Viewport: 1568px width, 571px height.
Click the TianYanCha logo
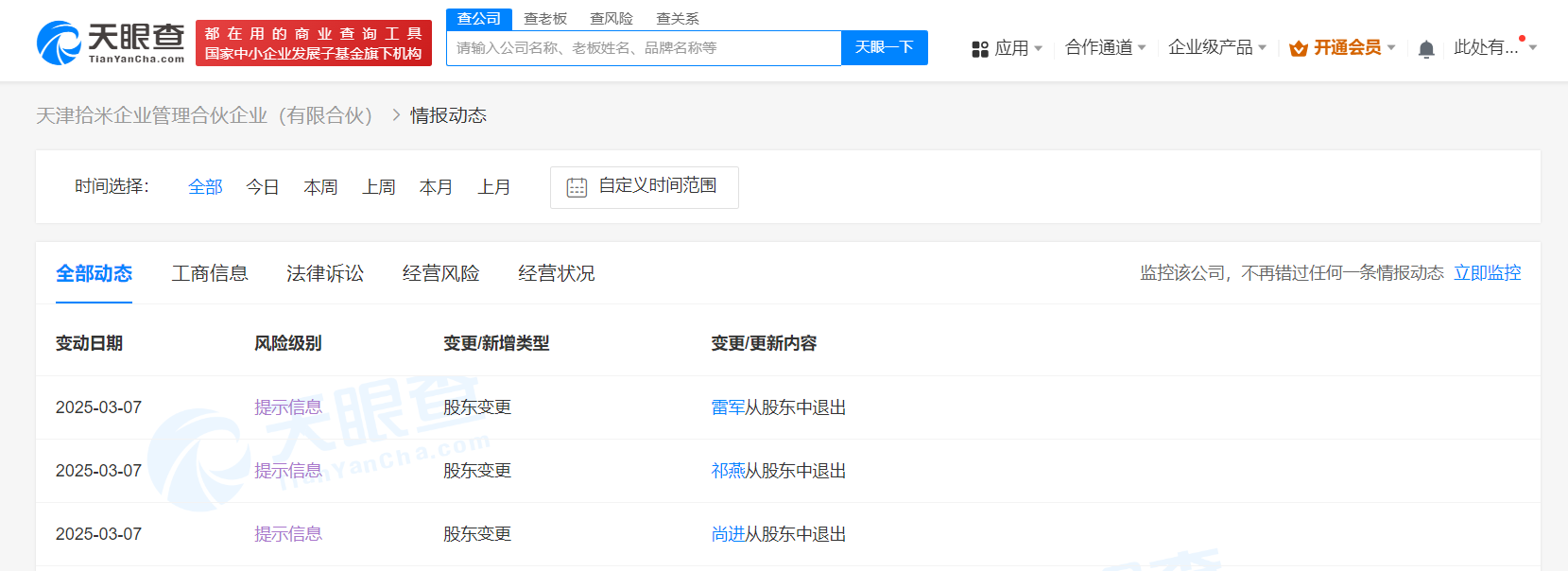(111, 43)
